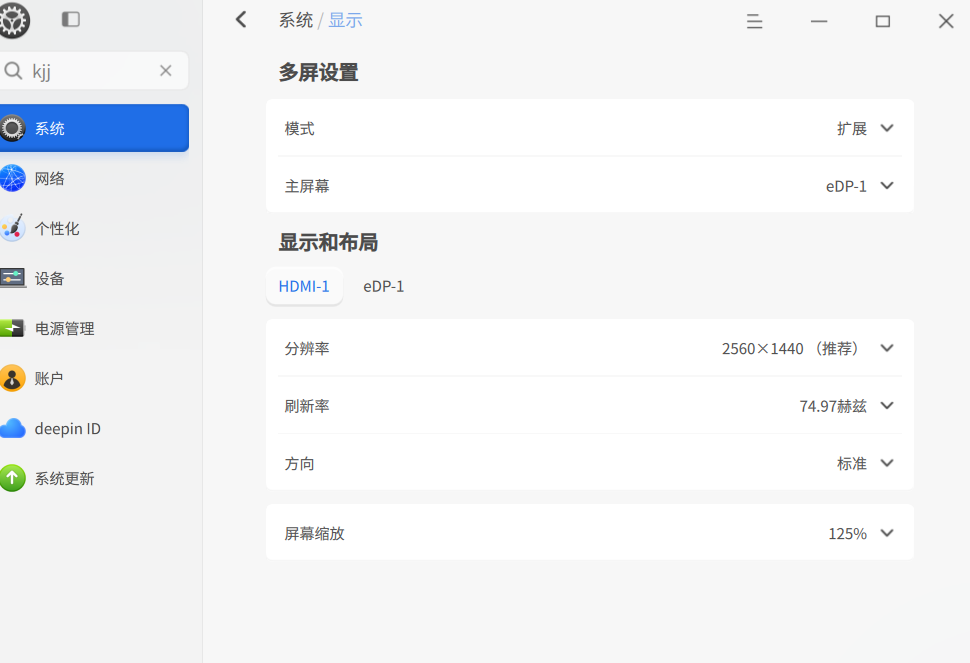Close the control center window
970x663 pixels.
946,21
